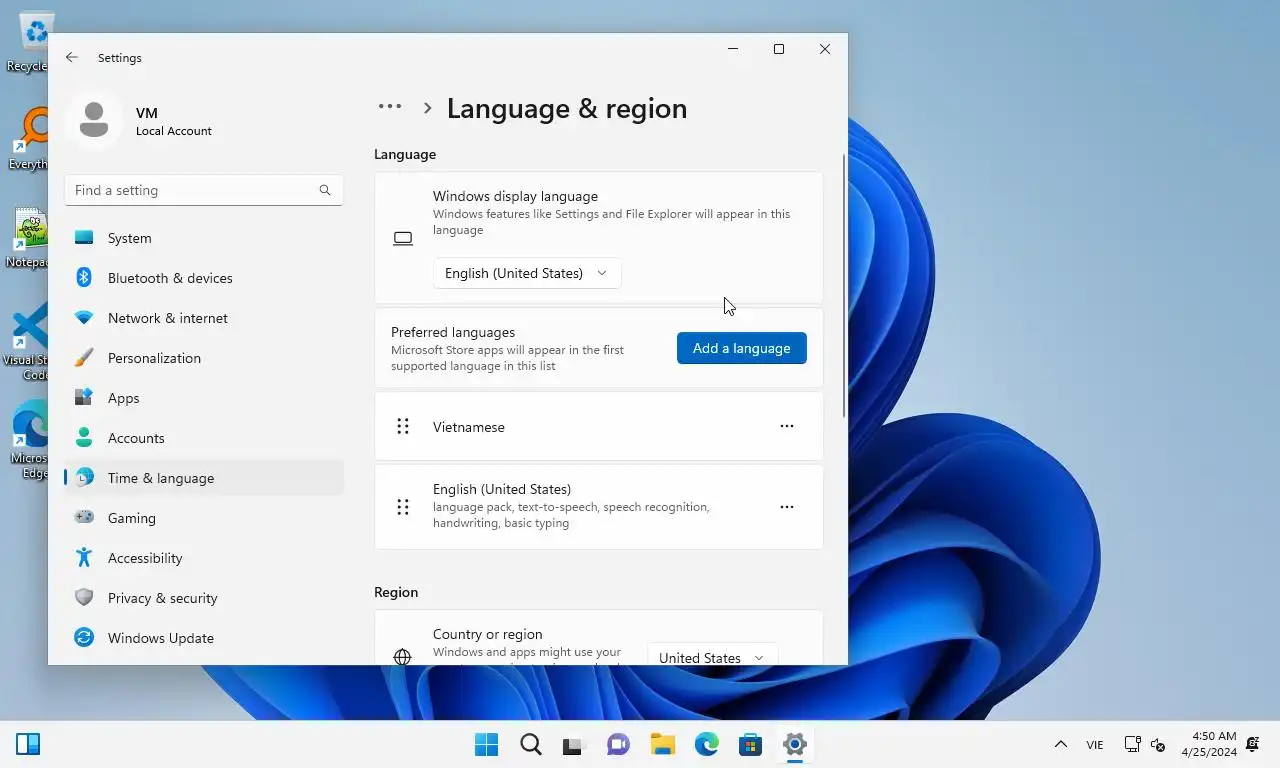Viewport: 1280px width, 768px height.
Task: Open System settings
Action: 204,238
